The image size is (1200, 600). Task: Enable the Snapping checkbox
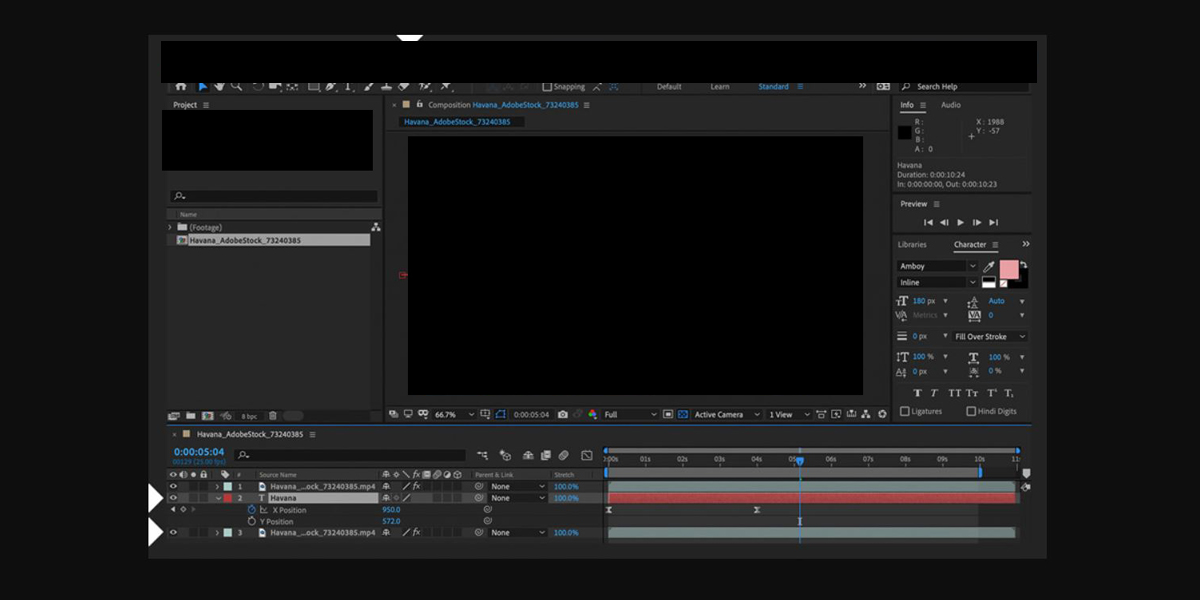pyautogui.click(x=546, y=86)
